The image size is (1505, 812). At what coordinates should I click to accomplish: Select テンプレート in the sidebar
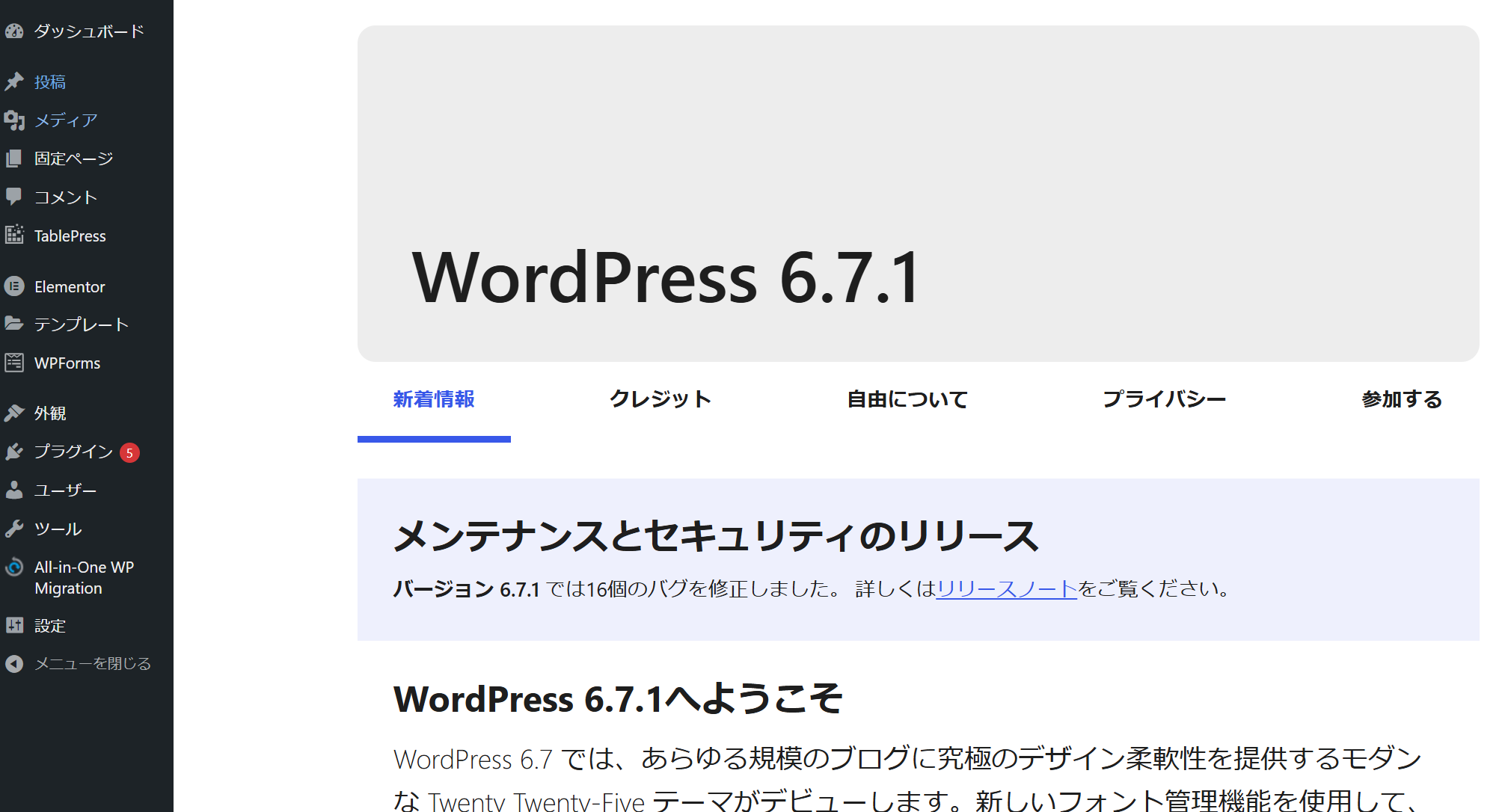pos(82,324)
